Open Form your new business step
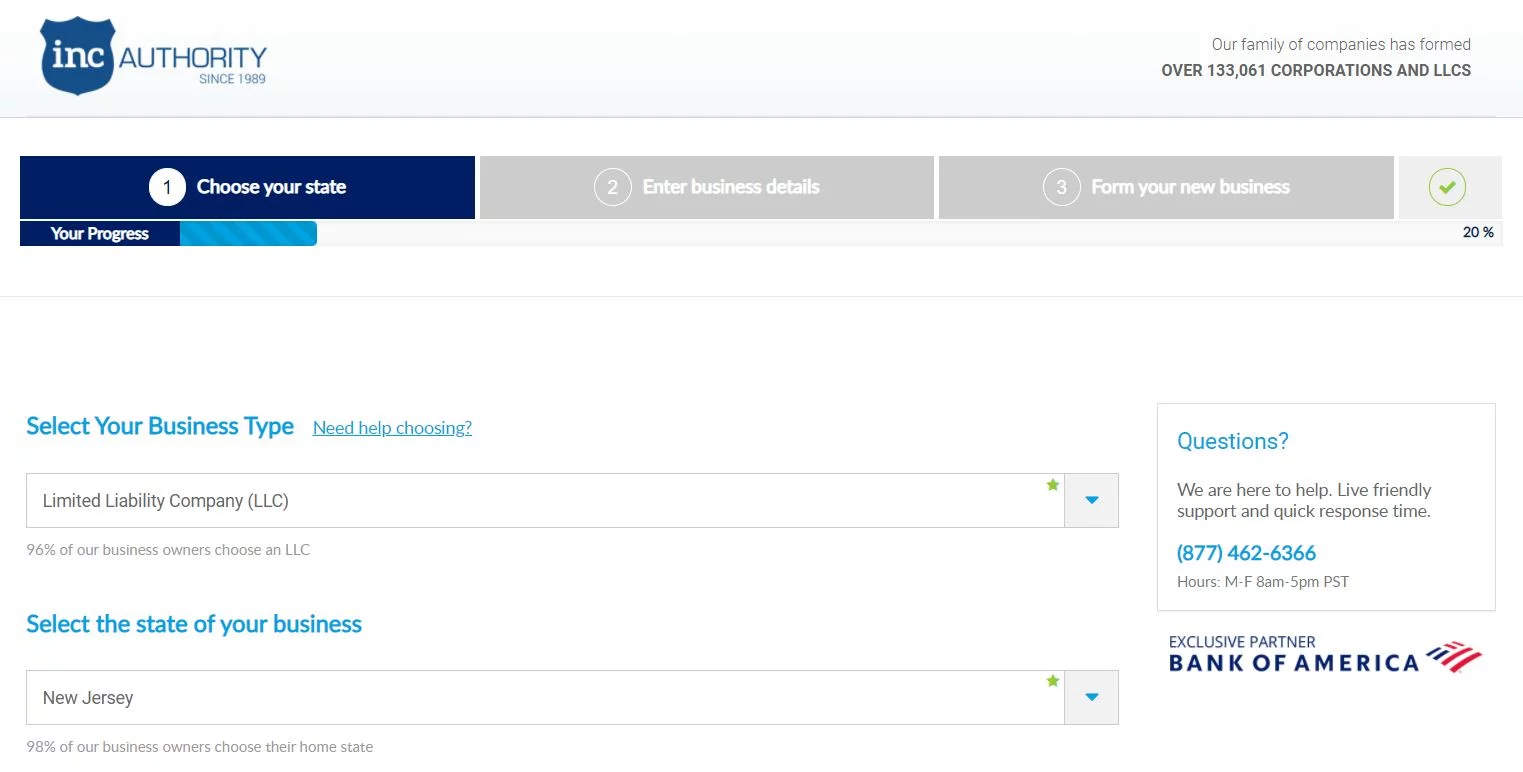 pos(1190,187)
